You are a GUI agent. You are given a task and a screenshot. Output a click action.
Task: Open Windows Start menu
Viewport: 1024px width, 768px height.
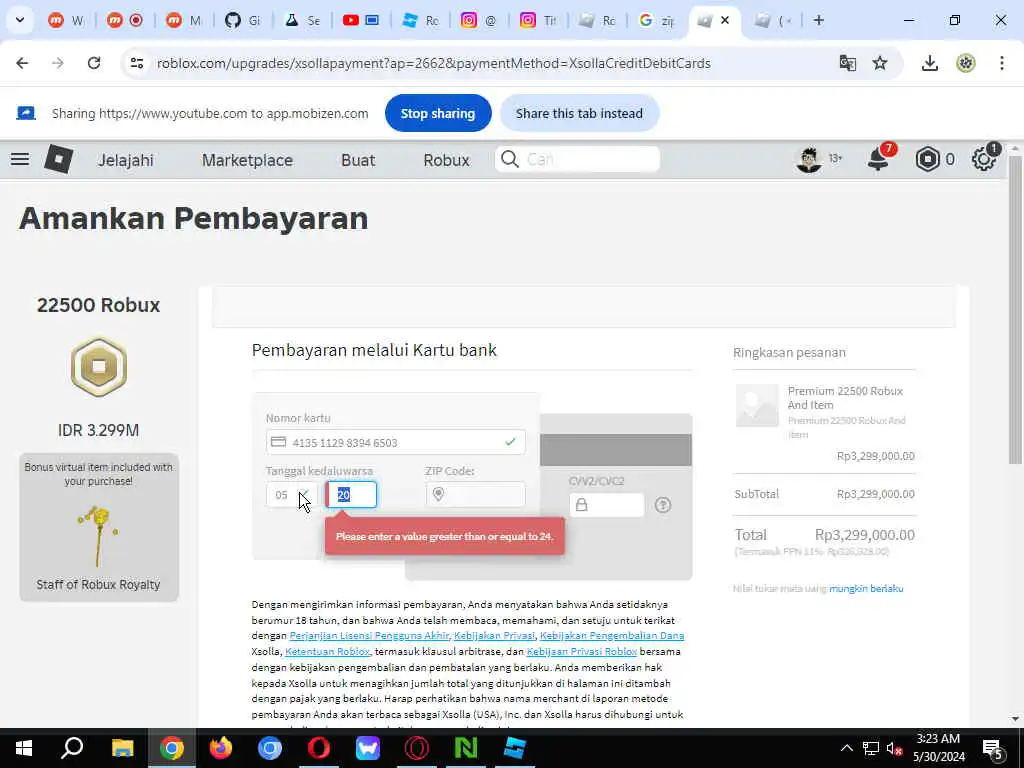[x=24, y=748]
